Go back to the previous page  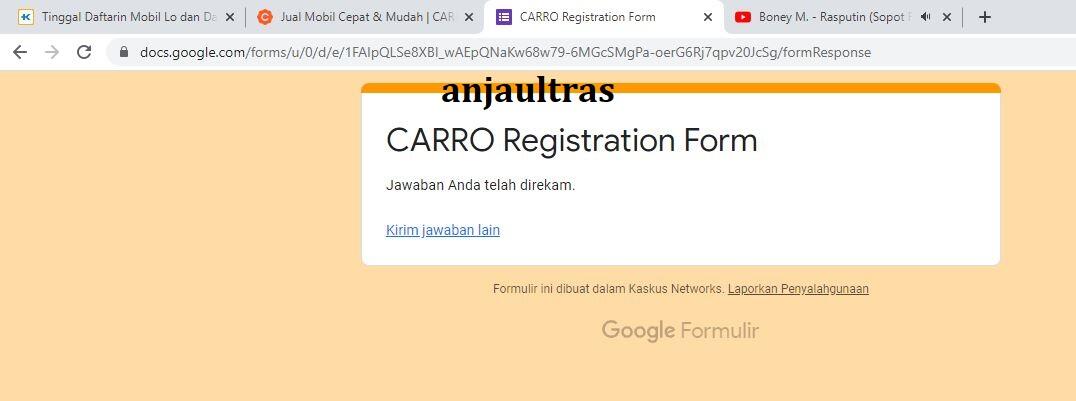point(20,52)
